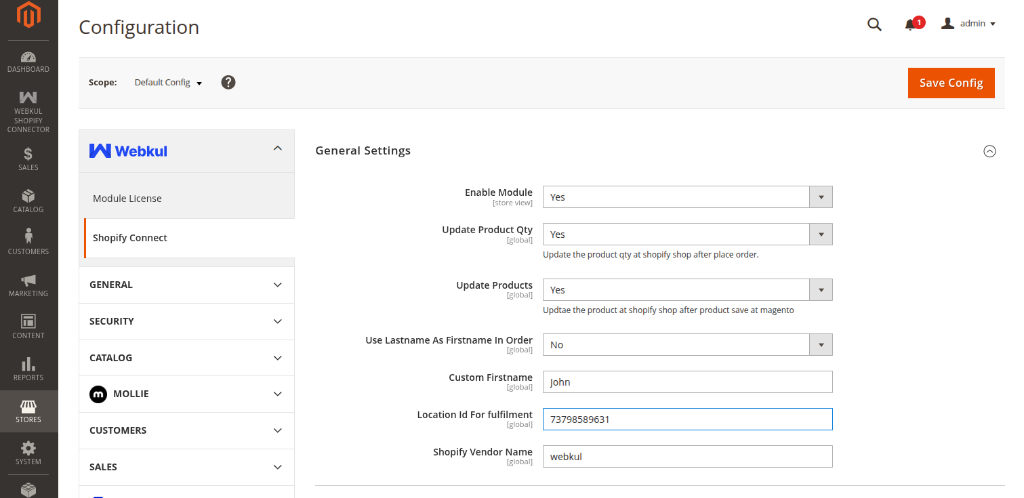Click the search magnifier icon
This screenshot has width=1024, height=498.
tap(874, 25)
